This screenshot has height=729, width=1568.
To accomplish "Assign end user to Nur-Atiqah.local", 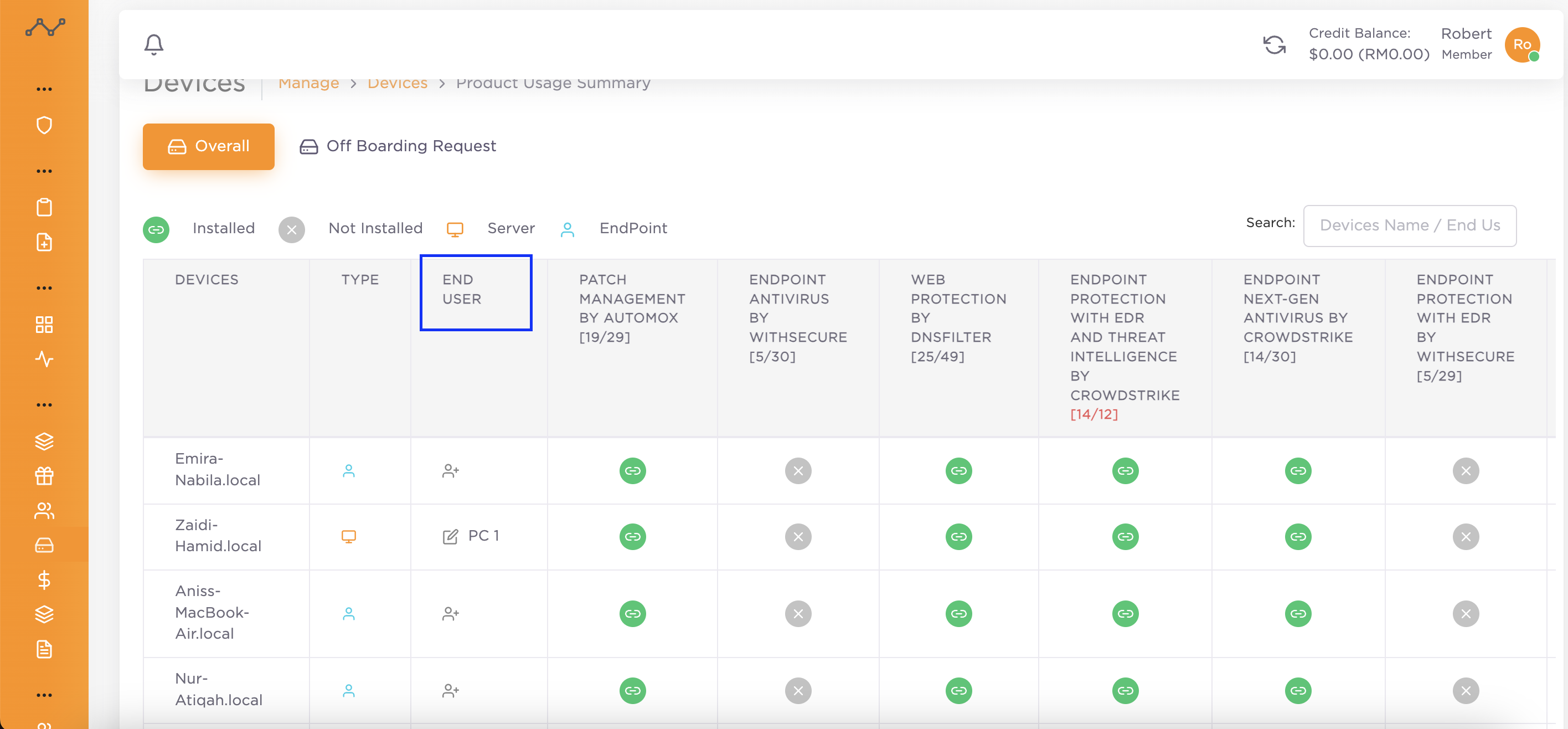I will point(451,691).
